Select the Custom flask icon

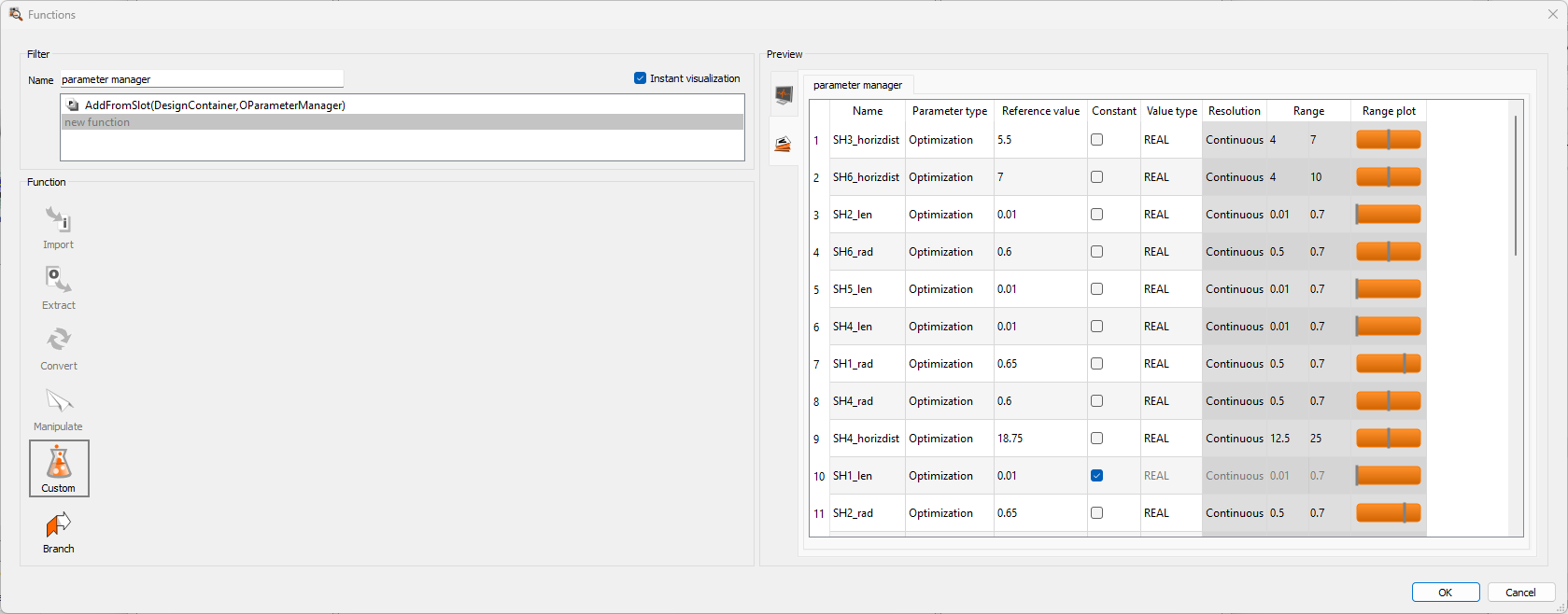(59, 467)
